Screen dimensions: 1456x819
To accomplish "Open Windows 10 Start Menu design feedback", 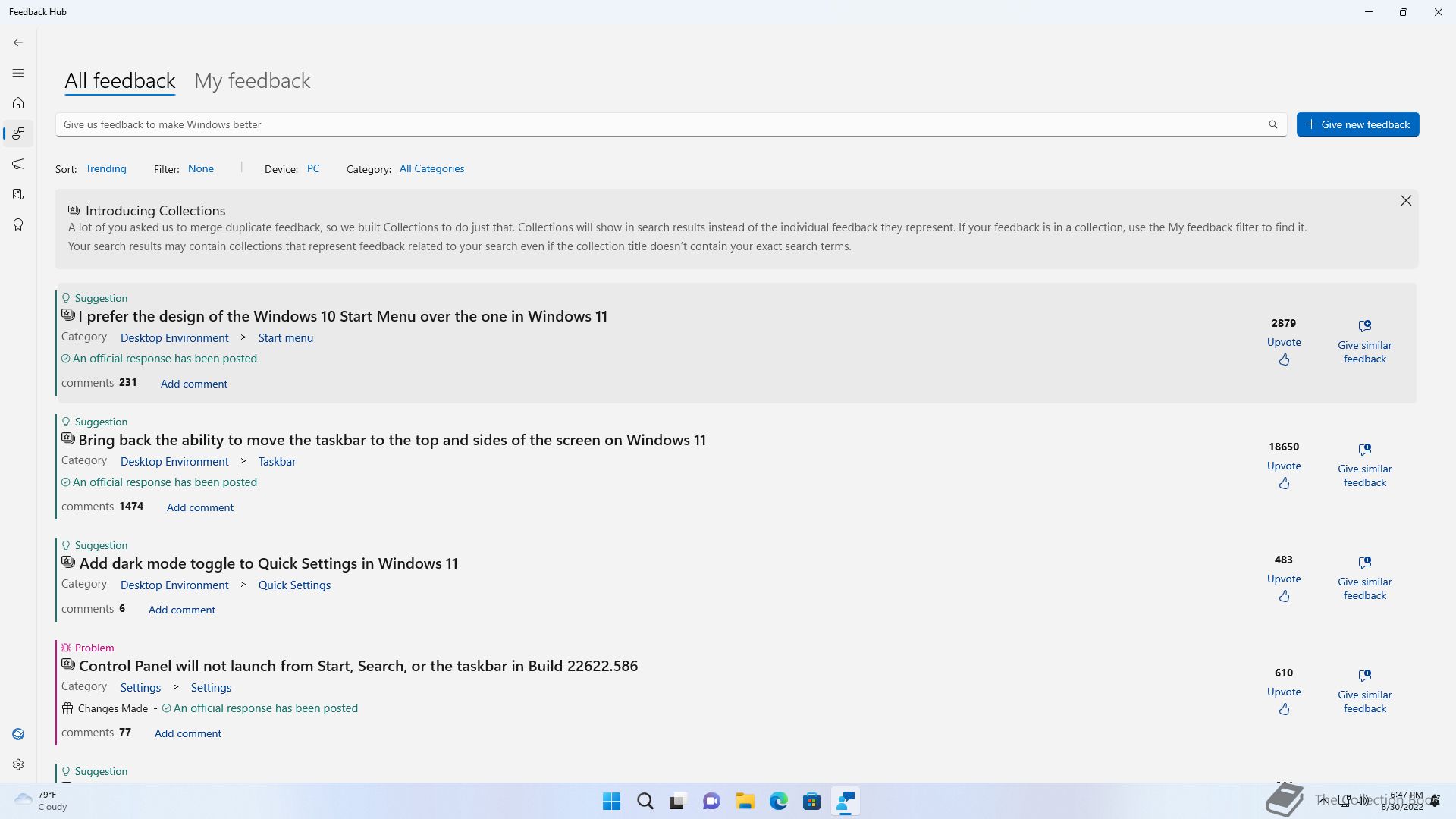I will point(343,316).
